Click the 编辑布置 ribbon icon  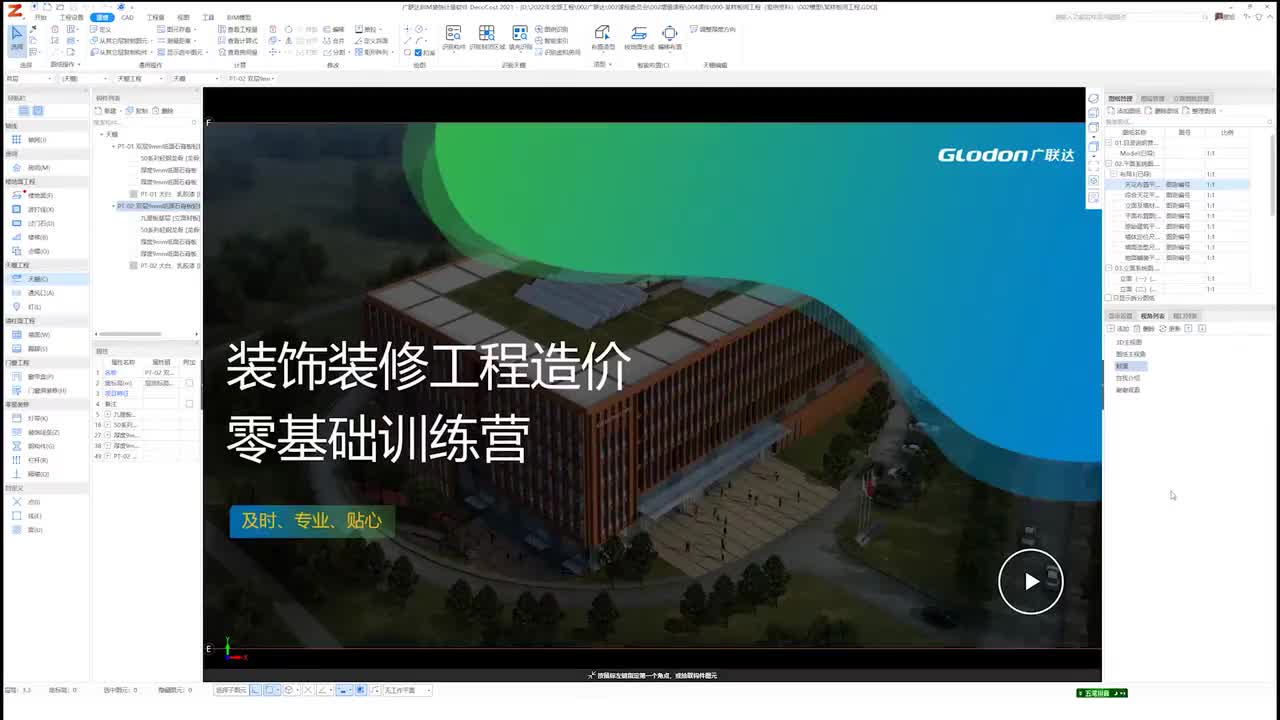[x=669, y=38]
